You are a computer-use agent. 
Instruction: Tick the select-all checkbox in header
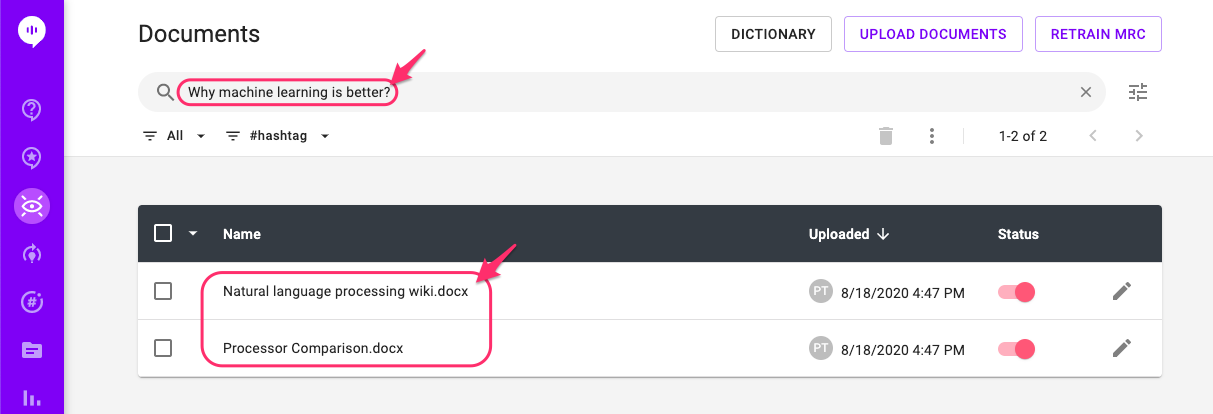click(x=163, y=234)
